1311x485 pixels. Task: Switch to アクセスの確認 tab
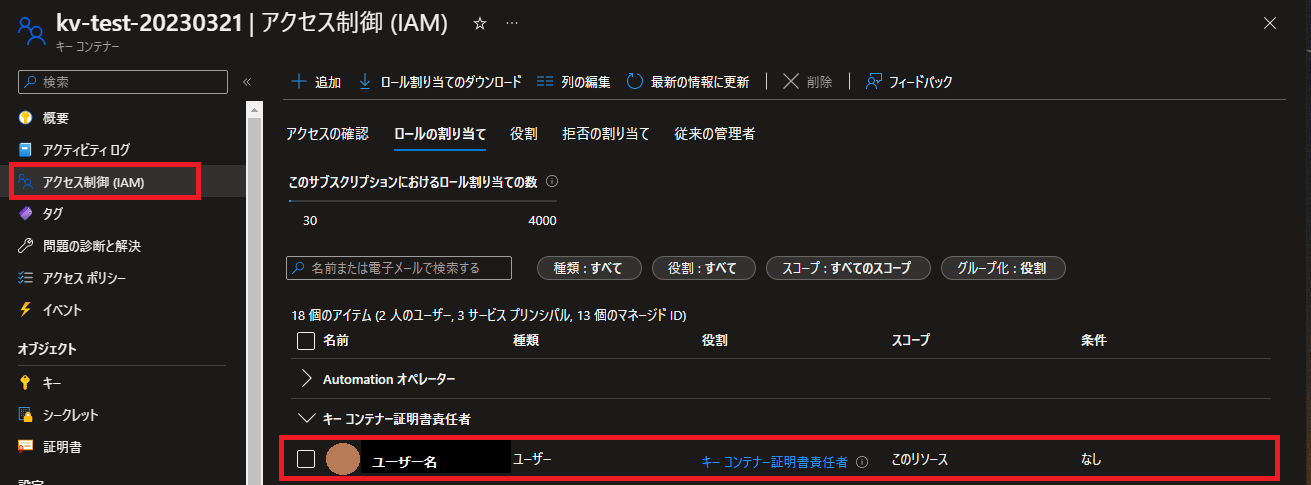[327, 133]
